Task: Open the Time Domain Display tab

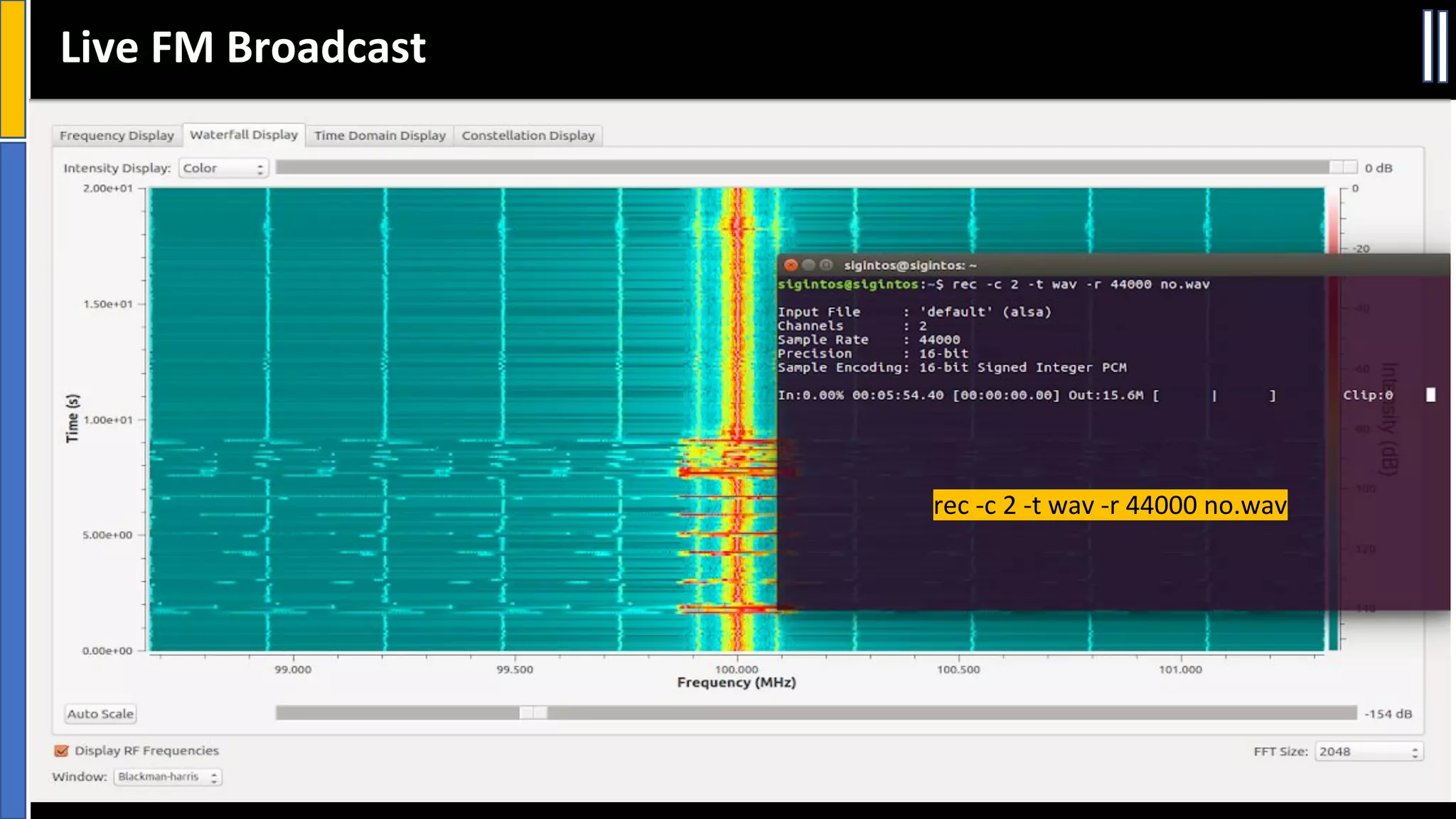Action: click(x=380, y=135)
